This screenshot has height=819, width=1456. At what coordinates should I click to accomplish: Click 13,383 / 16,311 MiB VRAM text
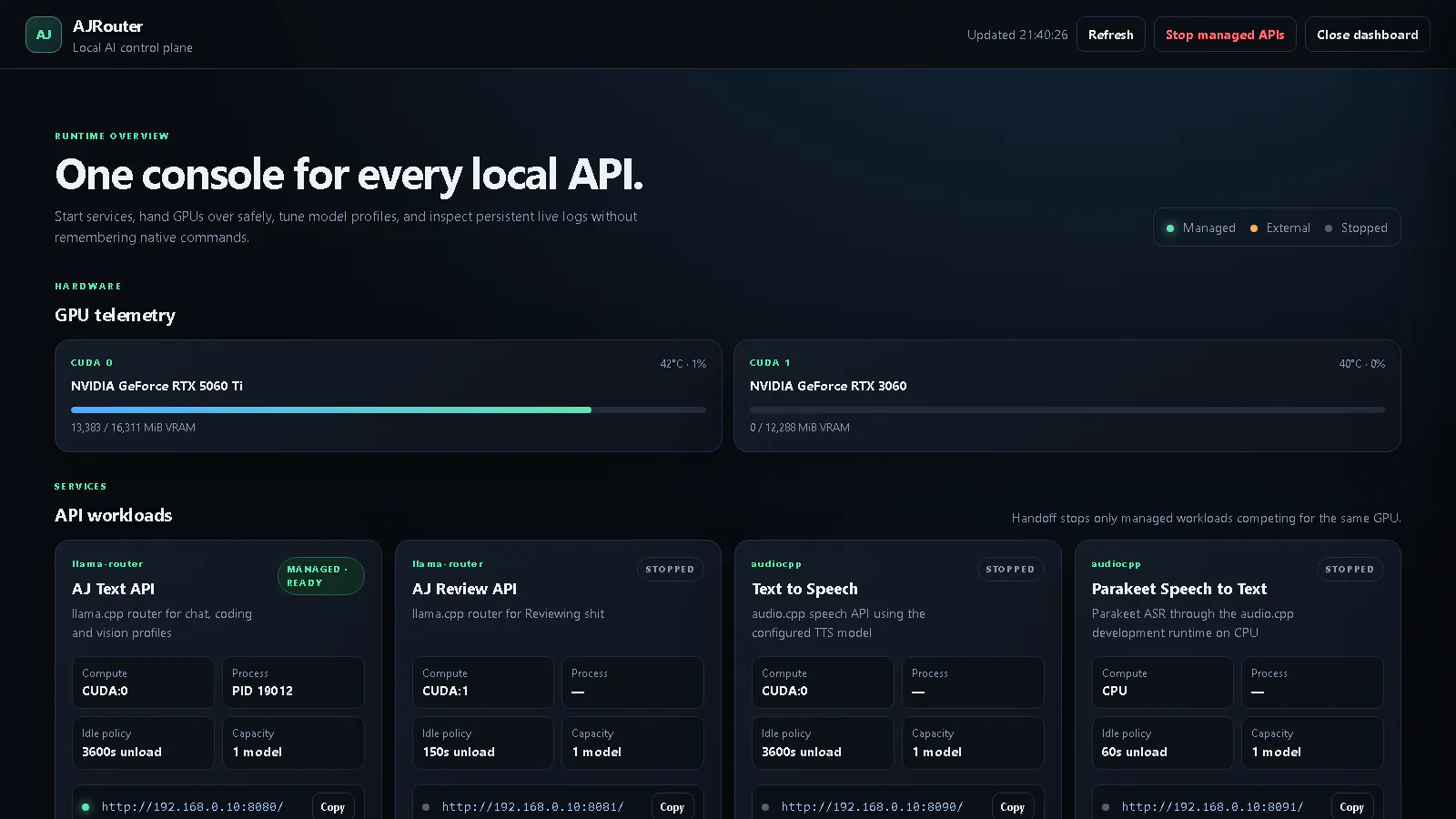[134, 428]
